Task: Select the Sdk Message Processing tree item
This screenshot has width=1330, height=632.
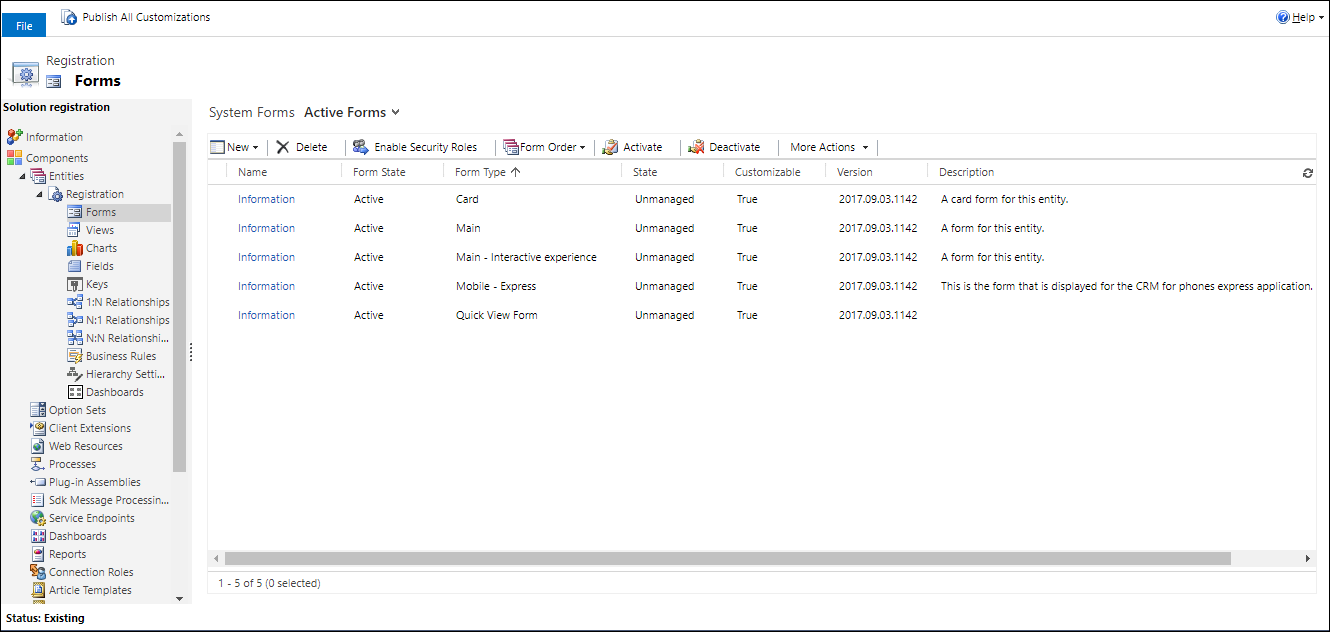Action: [100, 500]
